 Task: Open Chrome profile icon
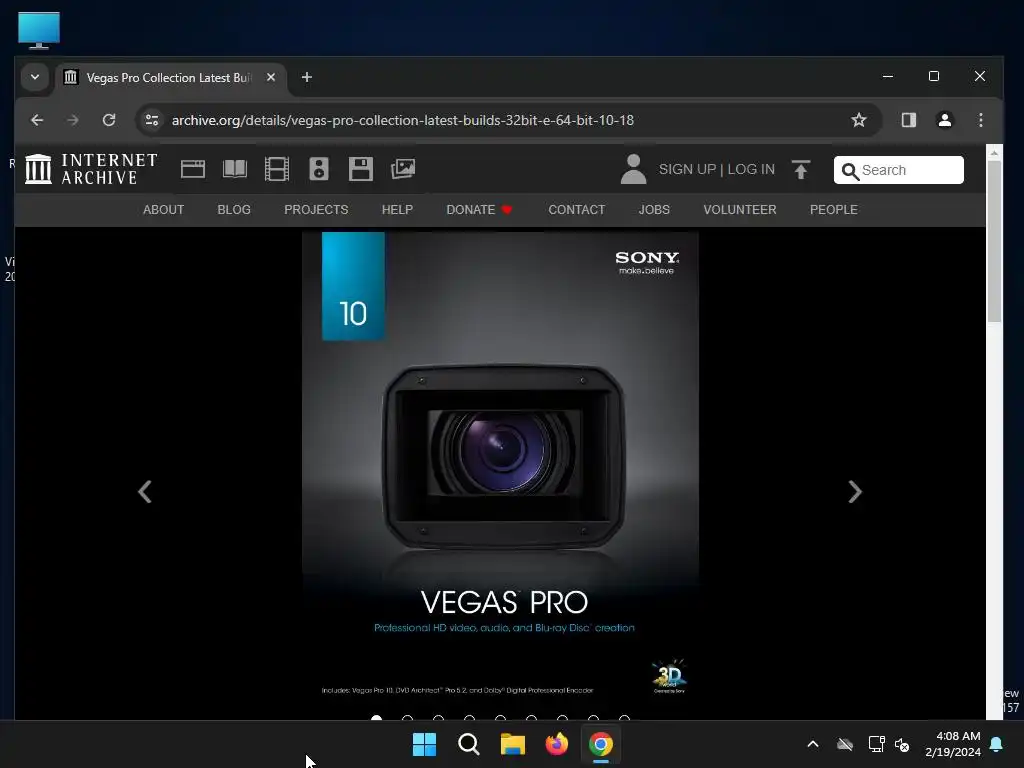(944, 120)
